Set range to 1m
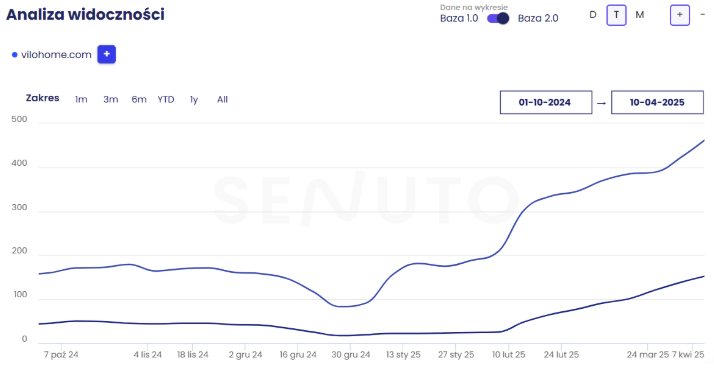Viewport: 714px width, 375px height. [x=81, y=100]
